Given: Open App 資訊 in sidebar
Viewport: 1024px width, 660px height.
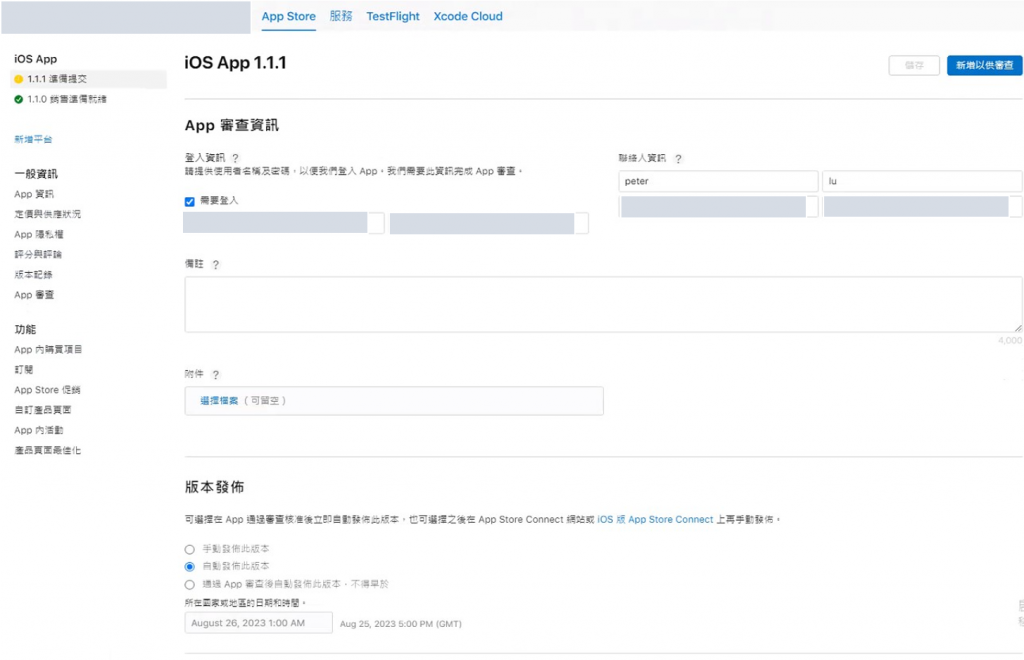Looking at the screenshot, I should click(34, 194).
